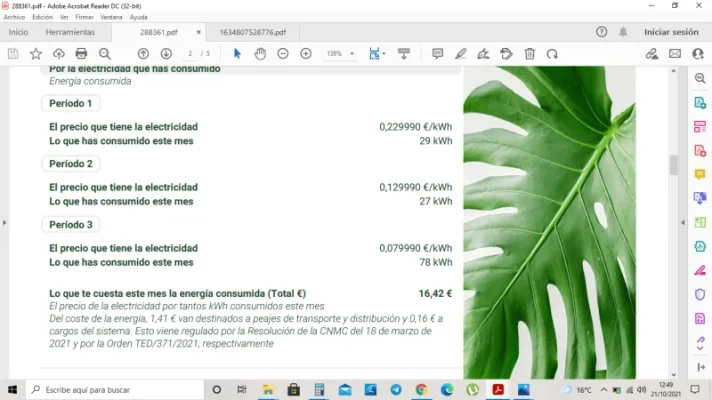Open the Edición menu
This screenshot has height=400, width=712.
pos(42,17)
